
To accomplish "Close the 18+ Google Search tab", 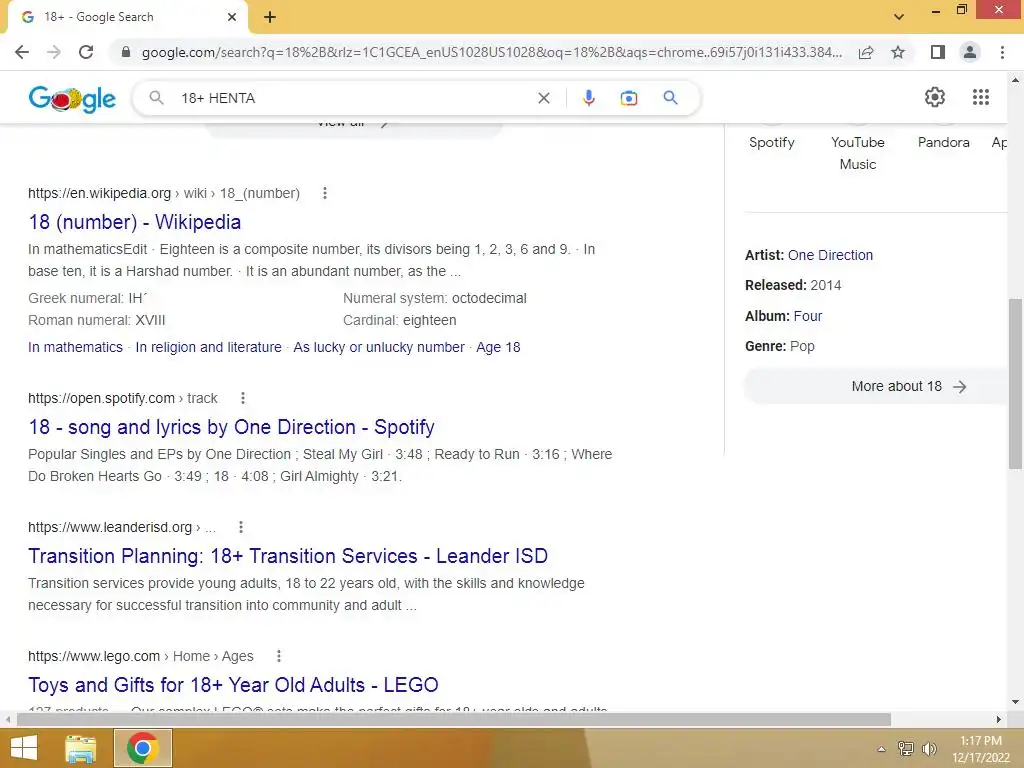I will coord(232,17).
